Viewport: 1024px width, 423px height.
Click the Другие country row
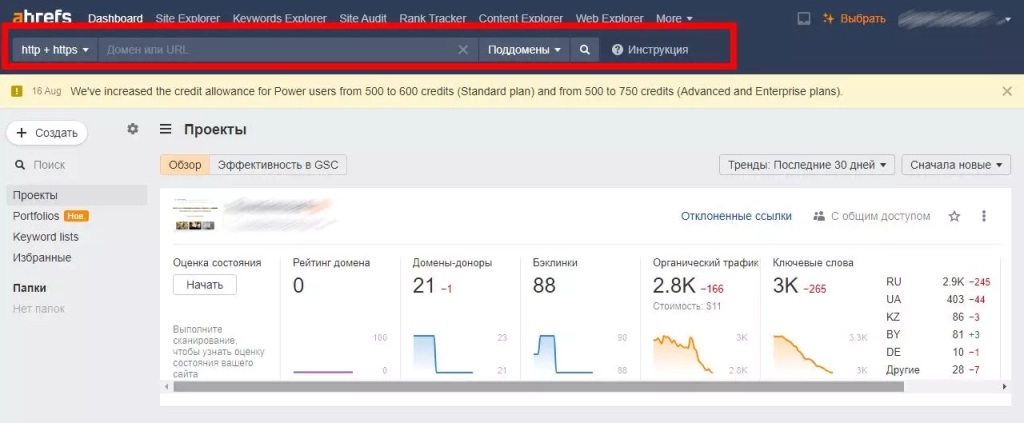click(938, 370)
